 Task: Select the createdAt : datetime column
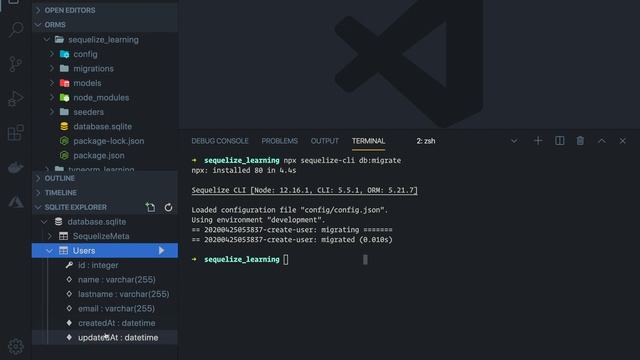(x=105, y=323)
